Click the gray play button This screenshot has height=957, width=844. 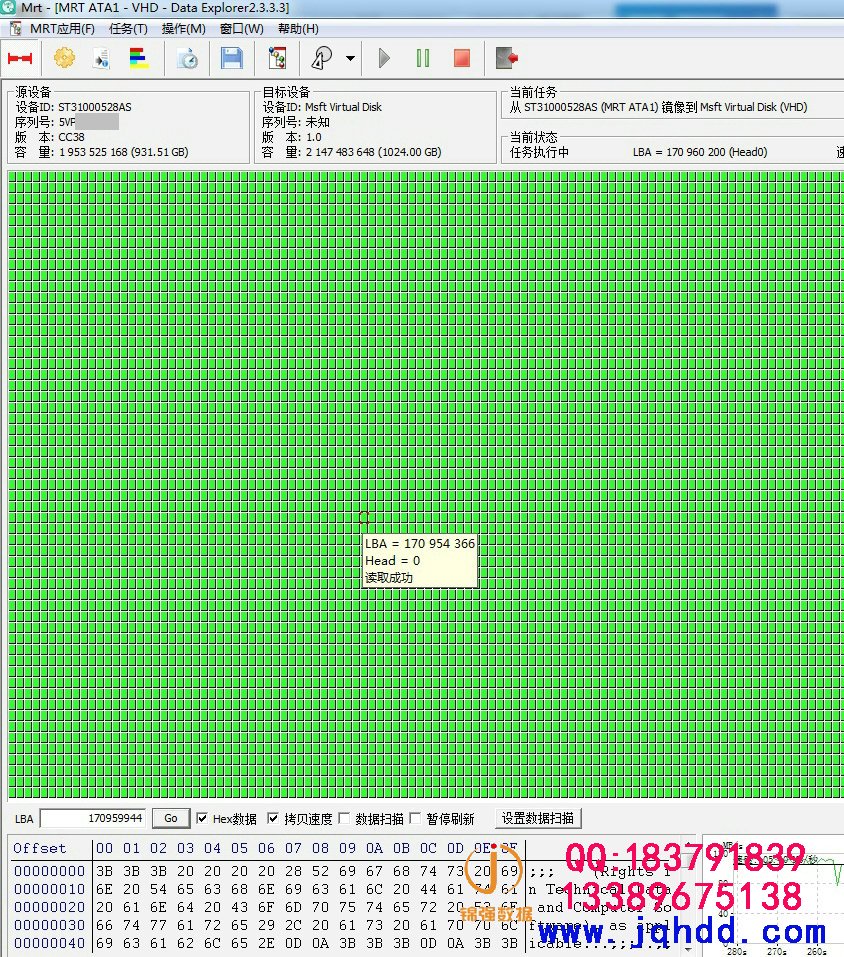[x=384, y=59]
